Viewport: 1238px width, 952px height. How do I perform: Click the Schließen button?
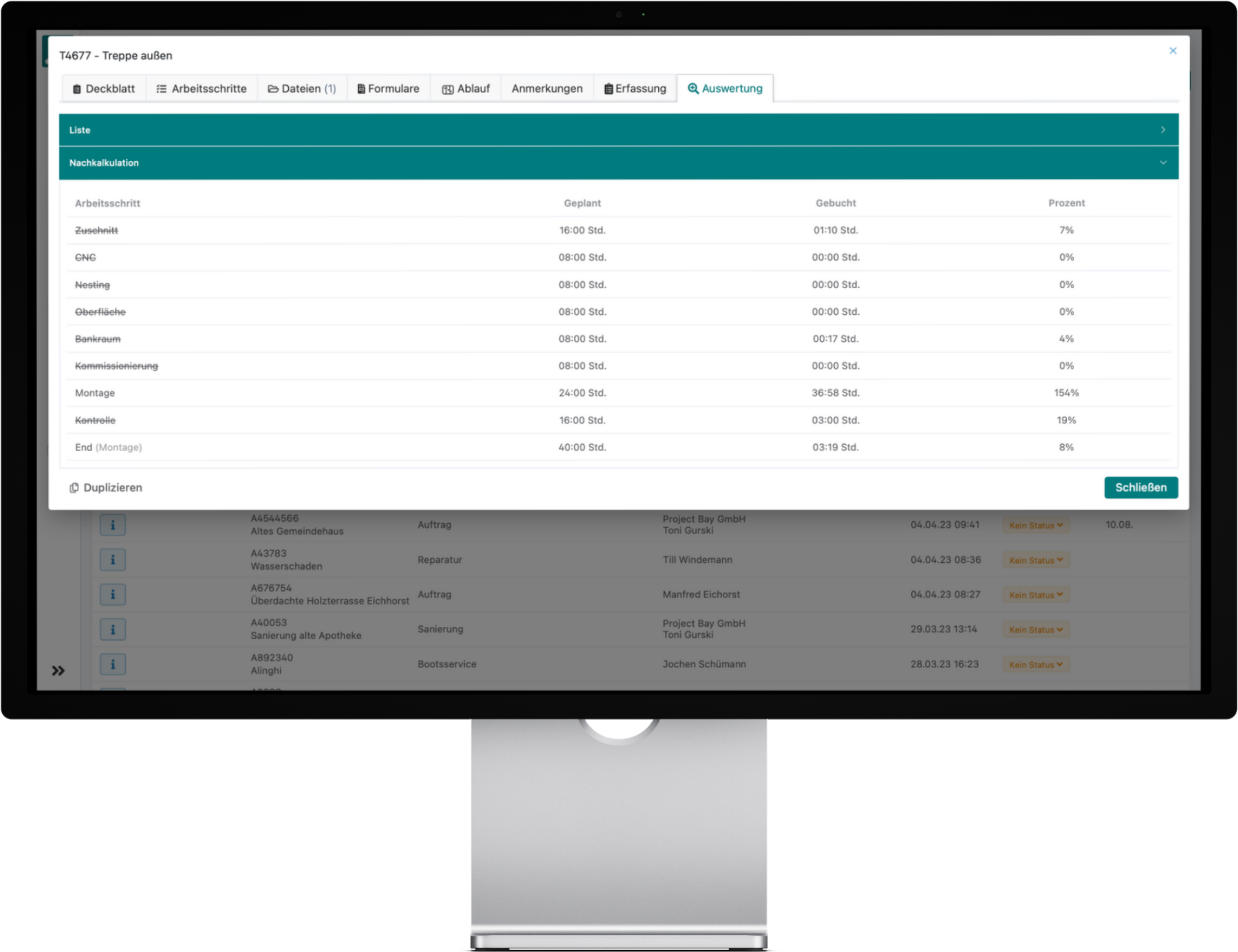pyautogui.click(x=1140, y=488)
